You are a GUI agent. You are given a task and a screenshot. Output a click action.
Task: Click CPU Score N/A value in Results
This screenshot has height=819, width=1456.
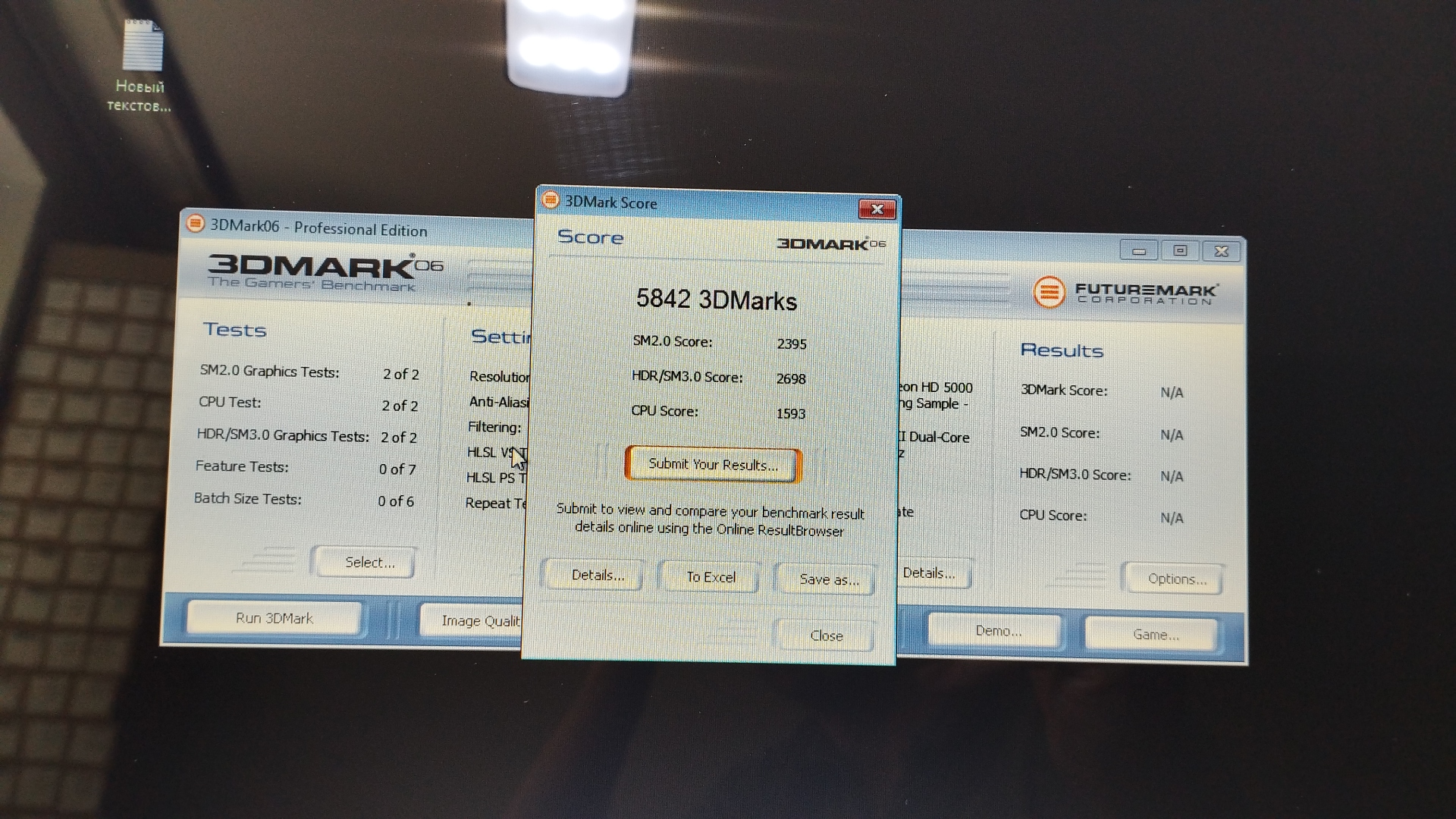point(1172,518)
